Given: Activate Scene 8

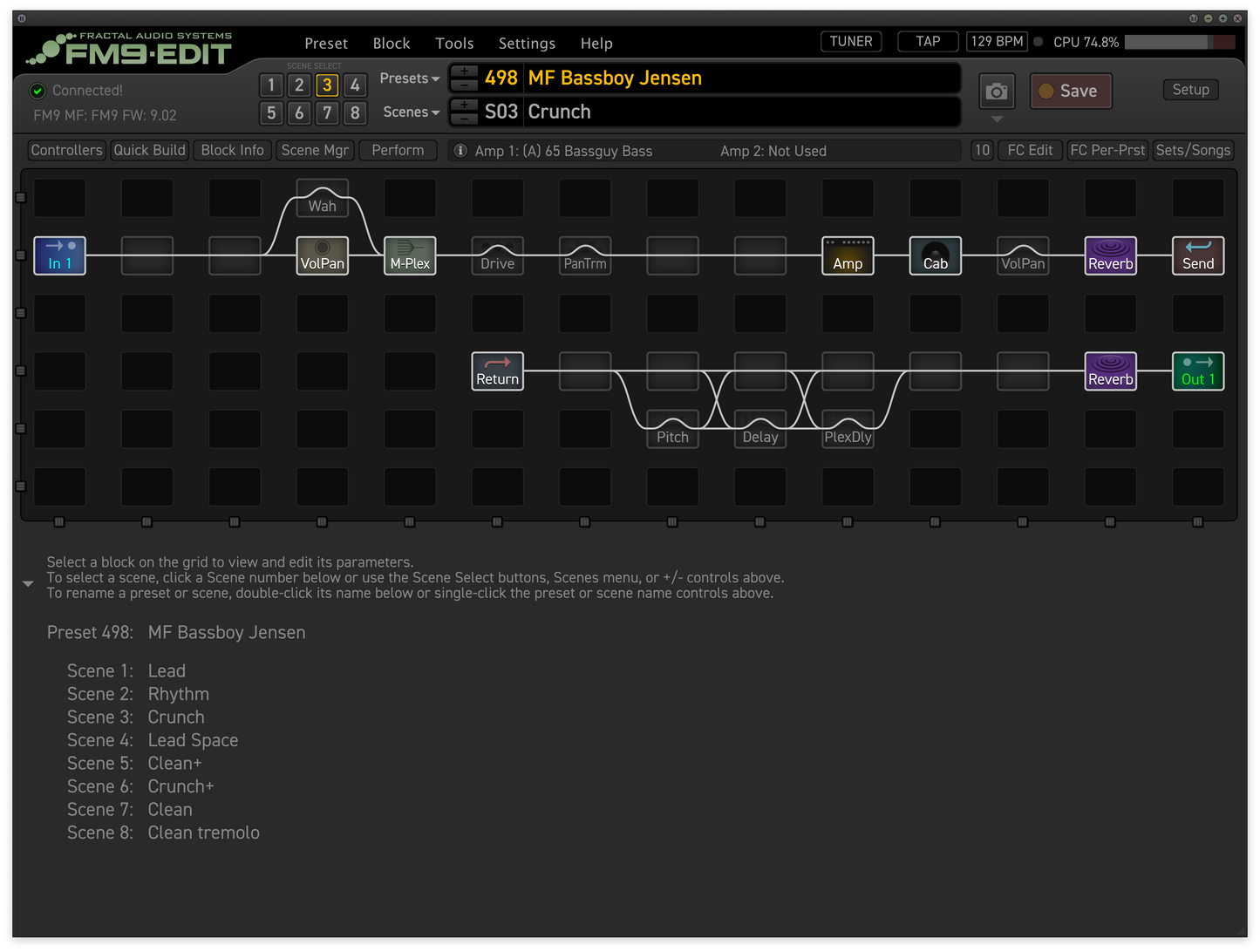Looking at the screenshot, I should [x=355, y=112].
